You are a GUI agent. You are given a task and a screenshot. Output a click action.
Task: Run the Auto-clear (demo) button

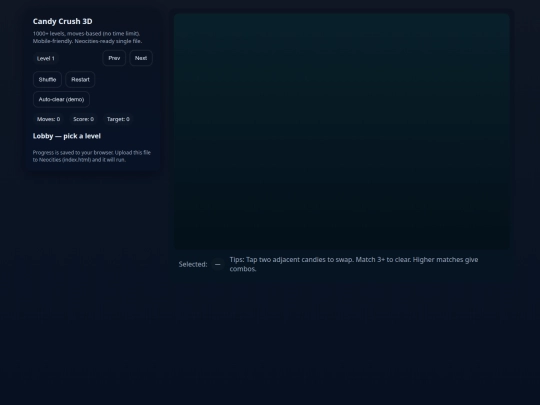61,100
